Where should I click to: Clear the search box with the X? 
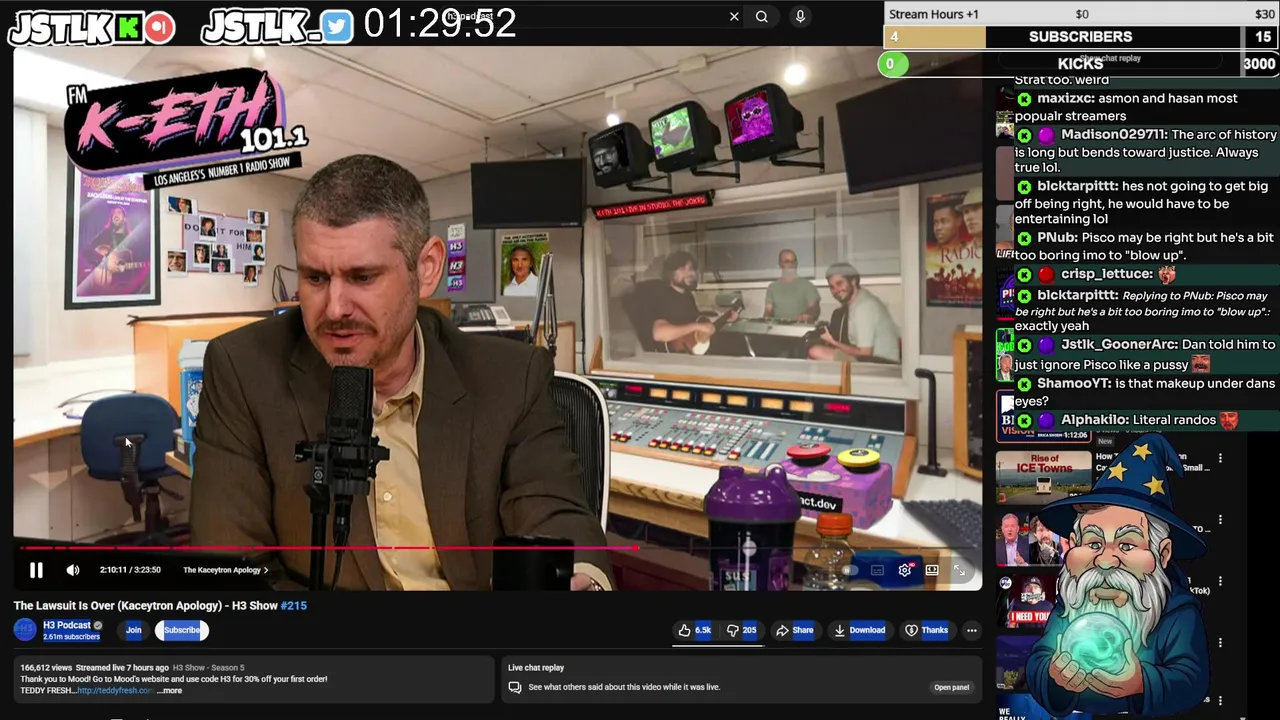pos(734,16)
